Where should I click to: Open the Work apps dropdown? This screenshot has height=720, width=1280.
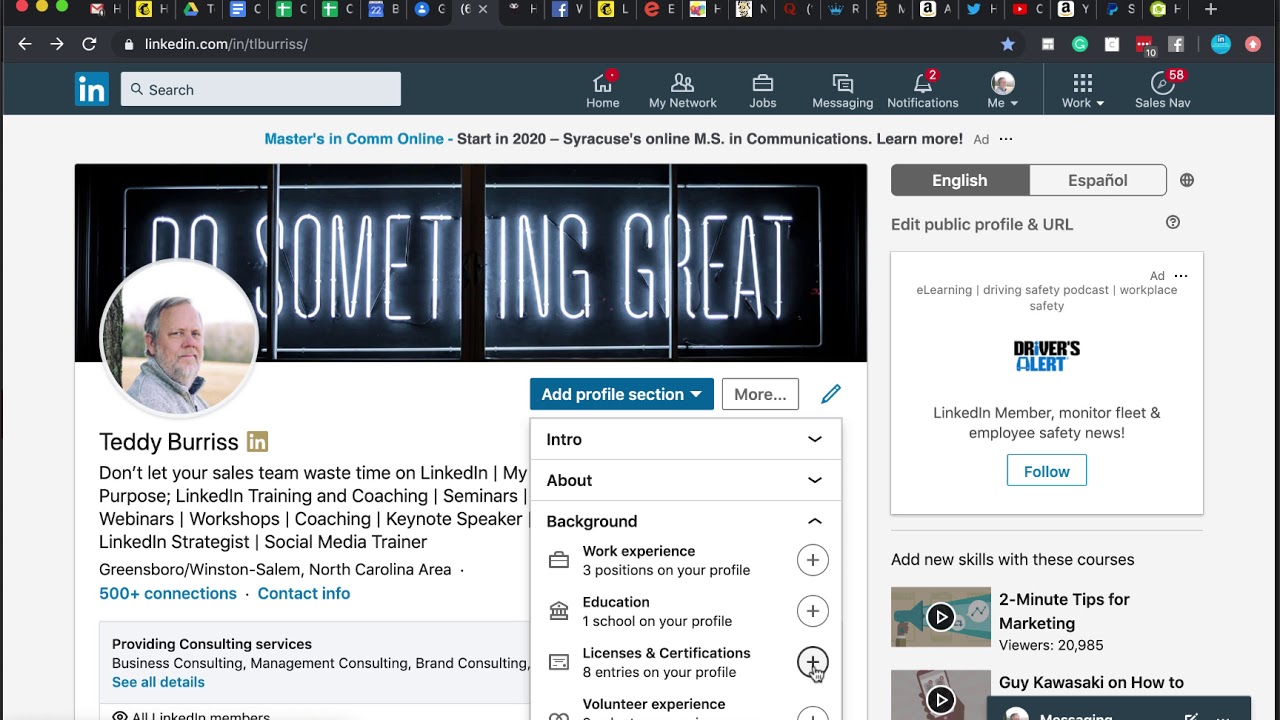[x=1083, y=89]
